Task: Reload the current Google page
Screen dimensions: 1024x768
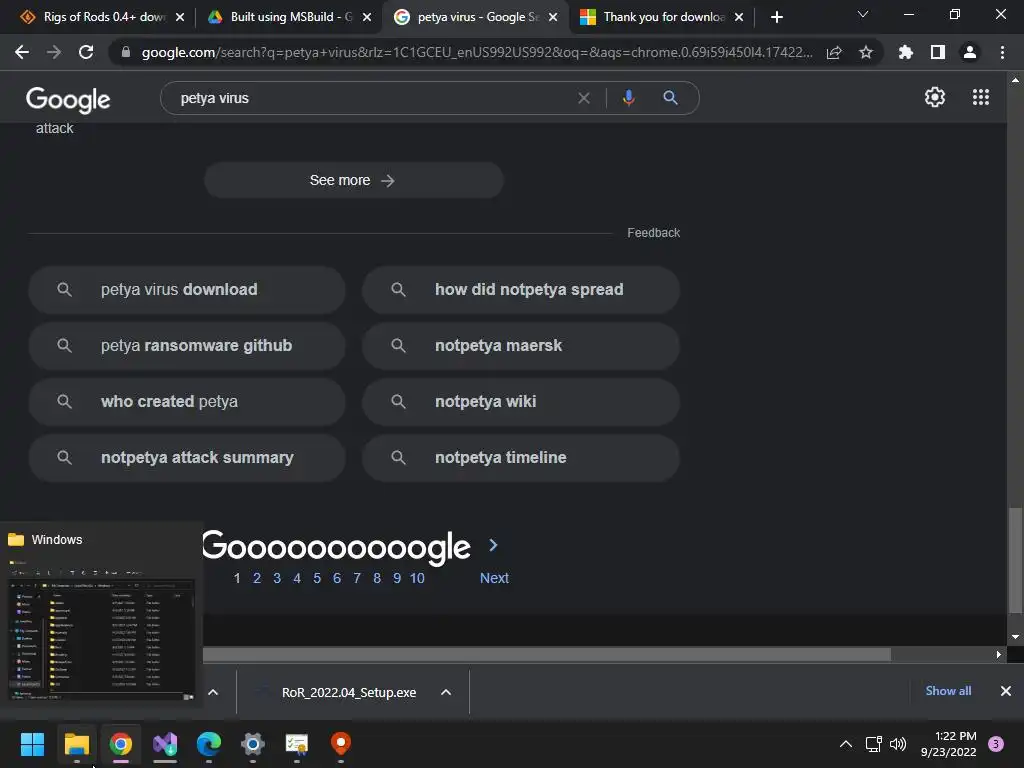Action: pos(86,52)
